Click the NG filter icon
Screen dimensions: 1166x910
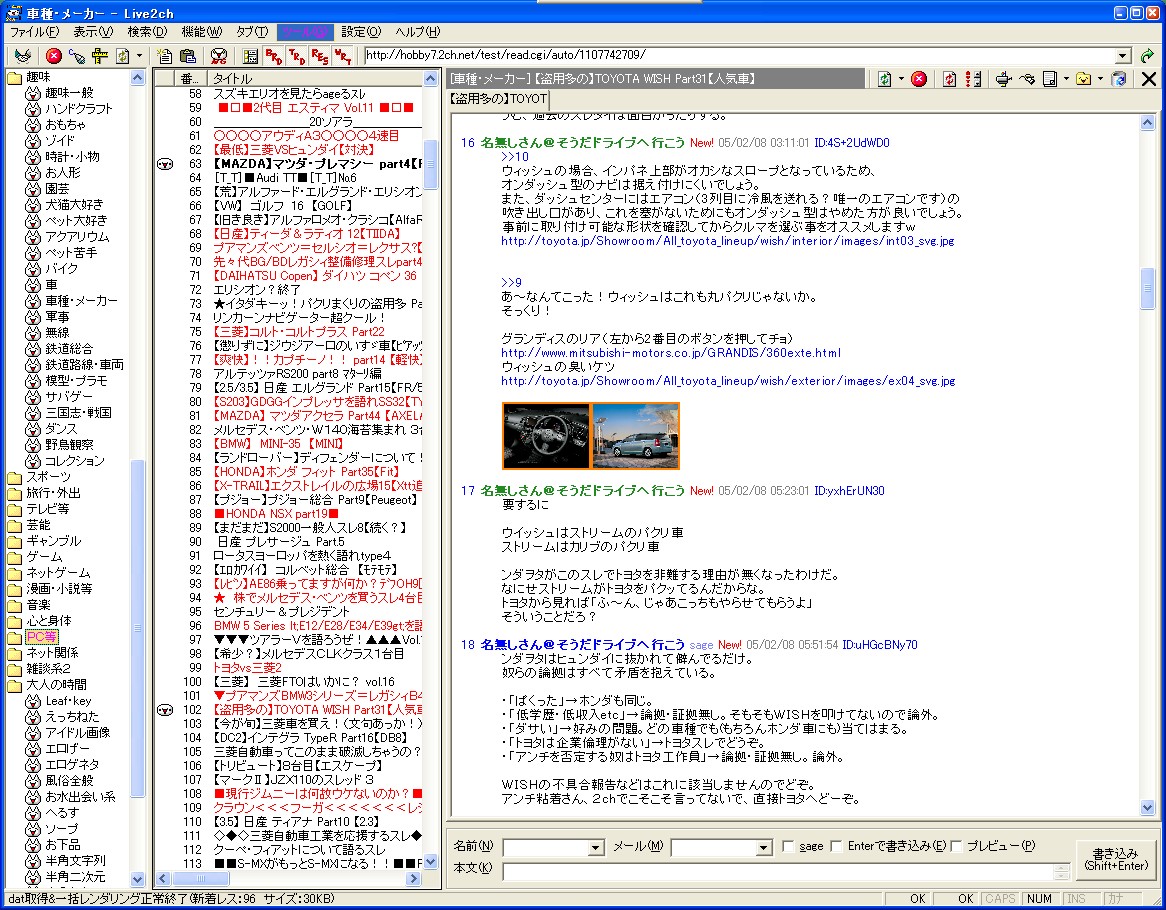(219, 56)
